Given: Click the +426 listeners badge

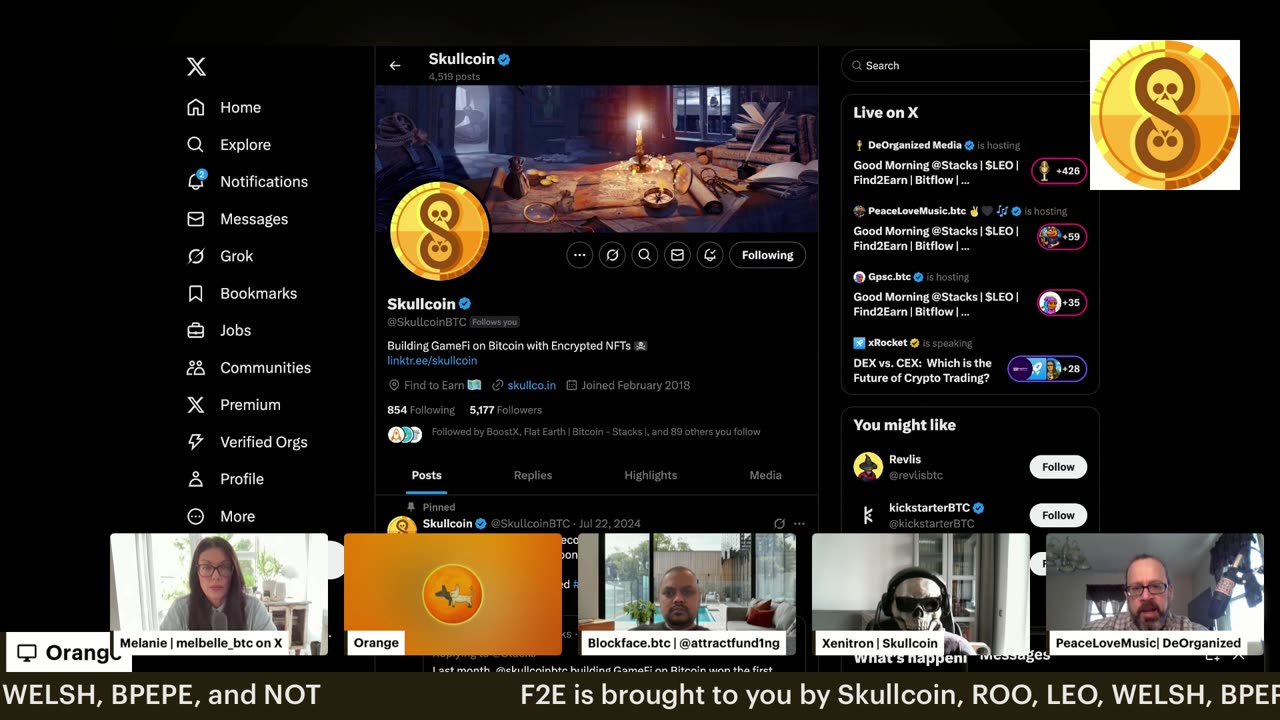Looking at the screenshot, I should 1059,171.
